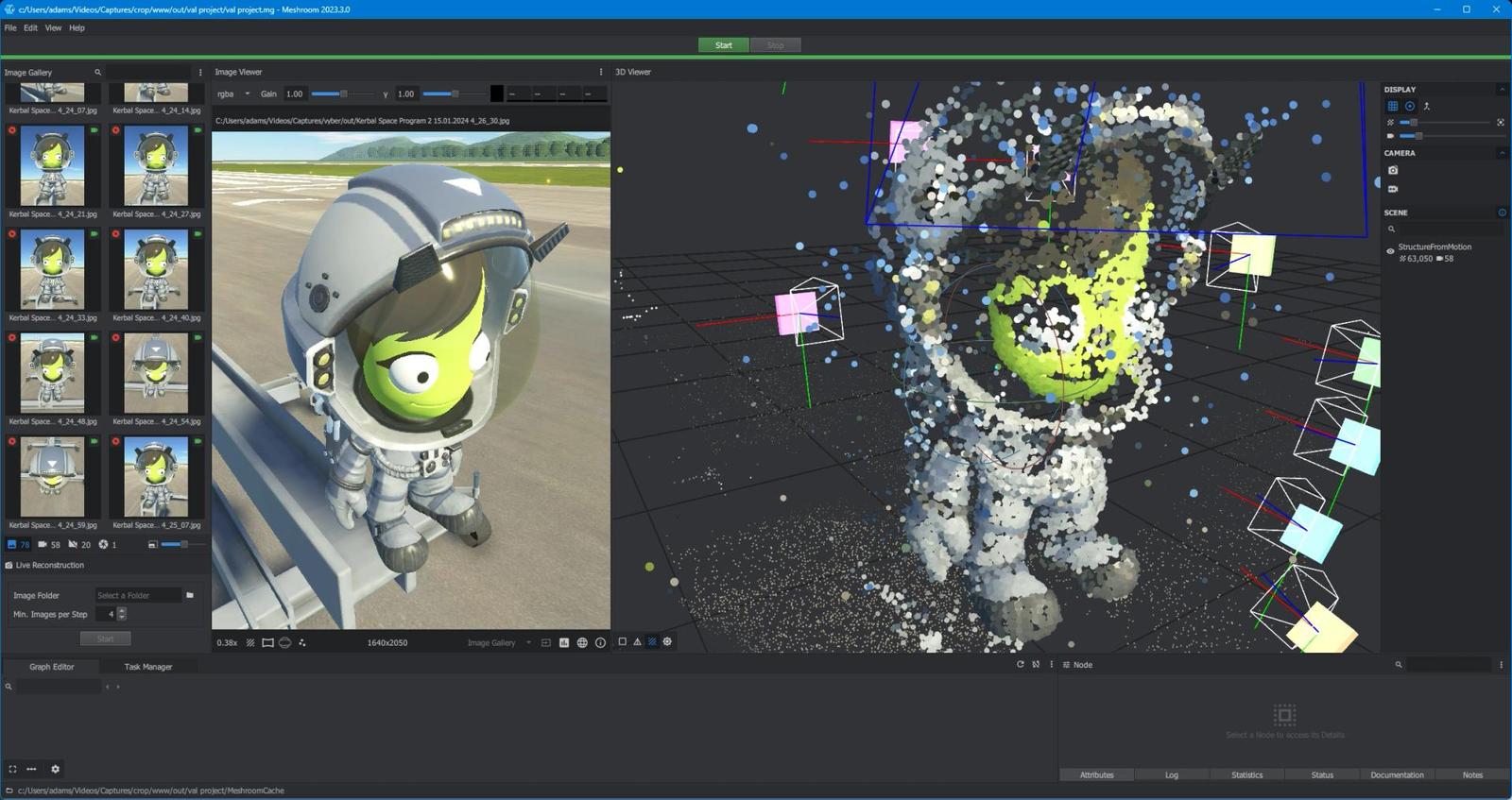1512x800 pixels.
Task: Show image metadata info icon
Action: pos(600,642)
